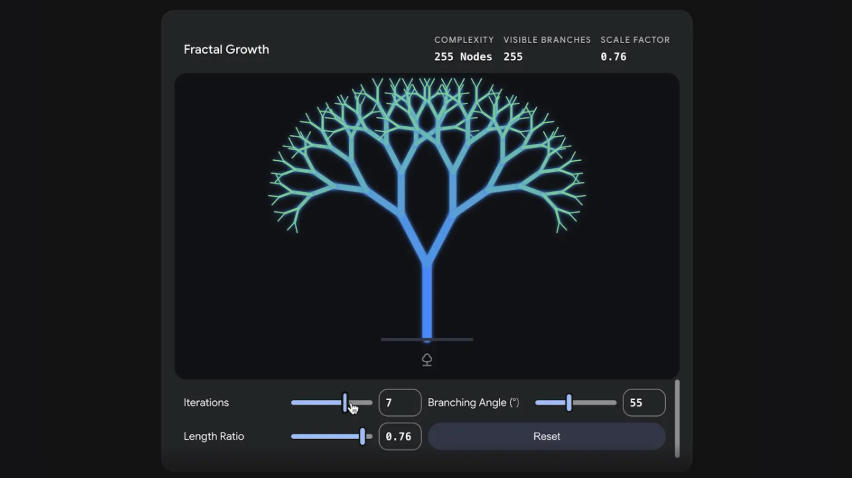Image resolution: width=852 pixels, height=478 pixels.
Task: Click the unfilled right end of the Branching Angle track
Action: tap(600, 403)
